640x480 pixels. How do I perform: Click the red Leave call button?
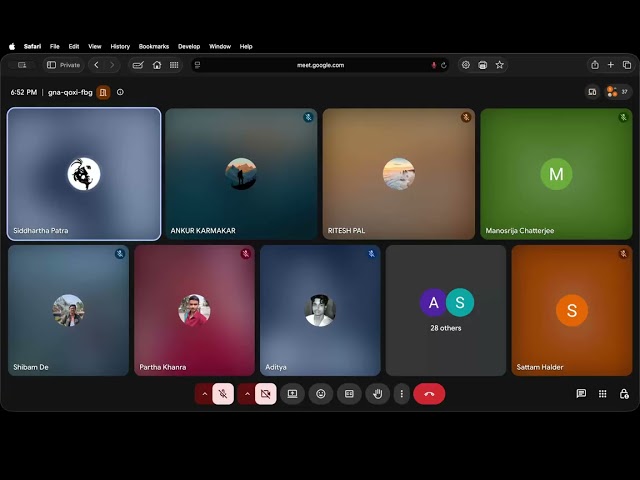(429, 394)
